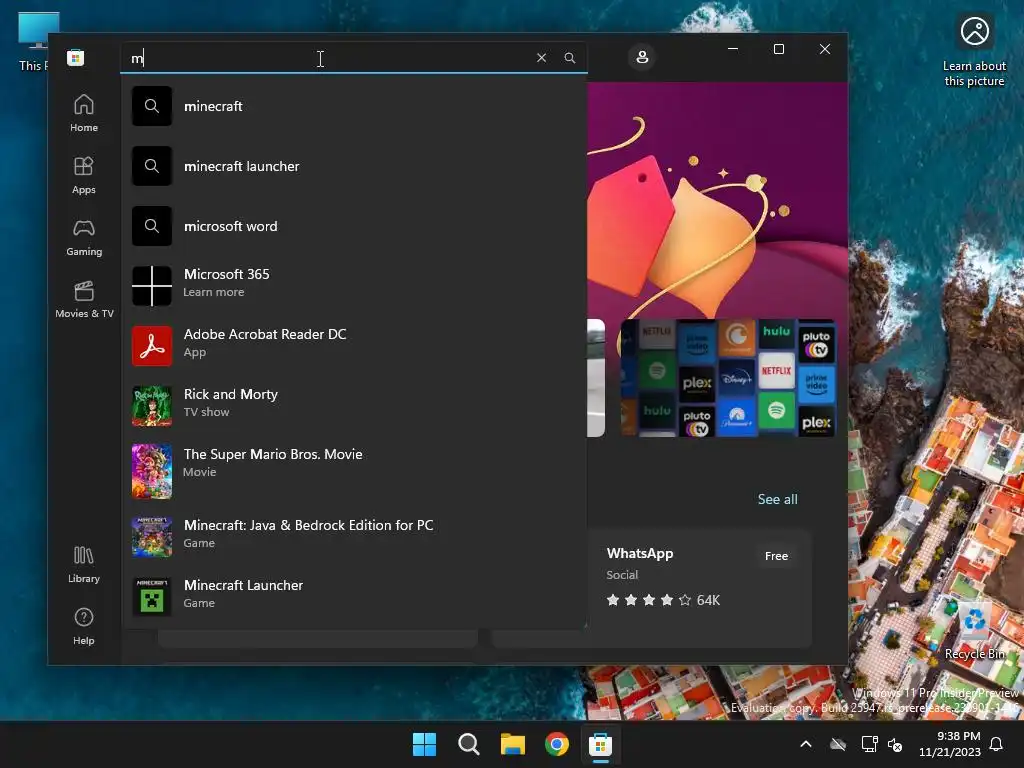The width and height of the screenshot is (1024, 768).
Task: Launch Google Chrome from the taskbar
Action: coord(556,744)
